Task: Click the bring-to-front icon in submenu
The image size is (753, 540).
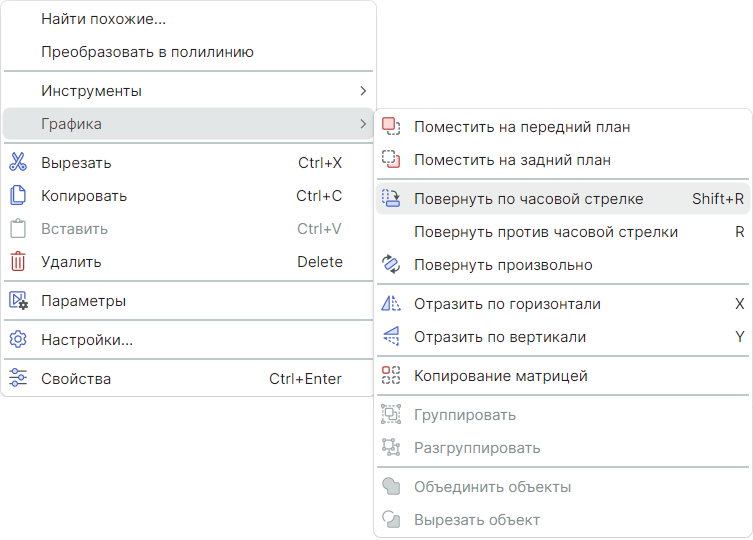Action: coord(391,127)
